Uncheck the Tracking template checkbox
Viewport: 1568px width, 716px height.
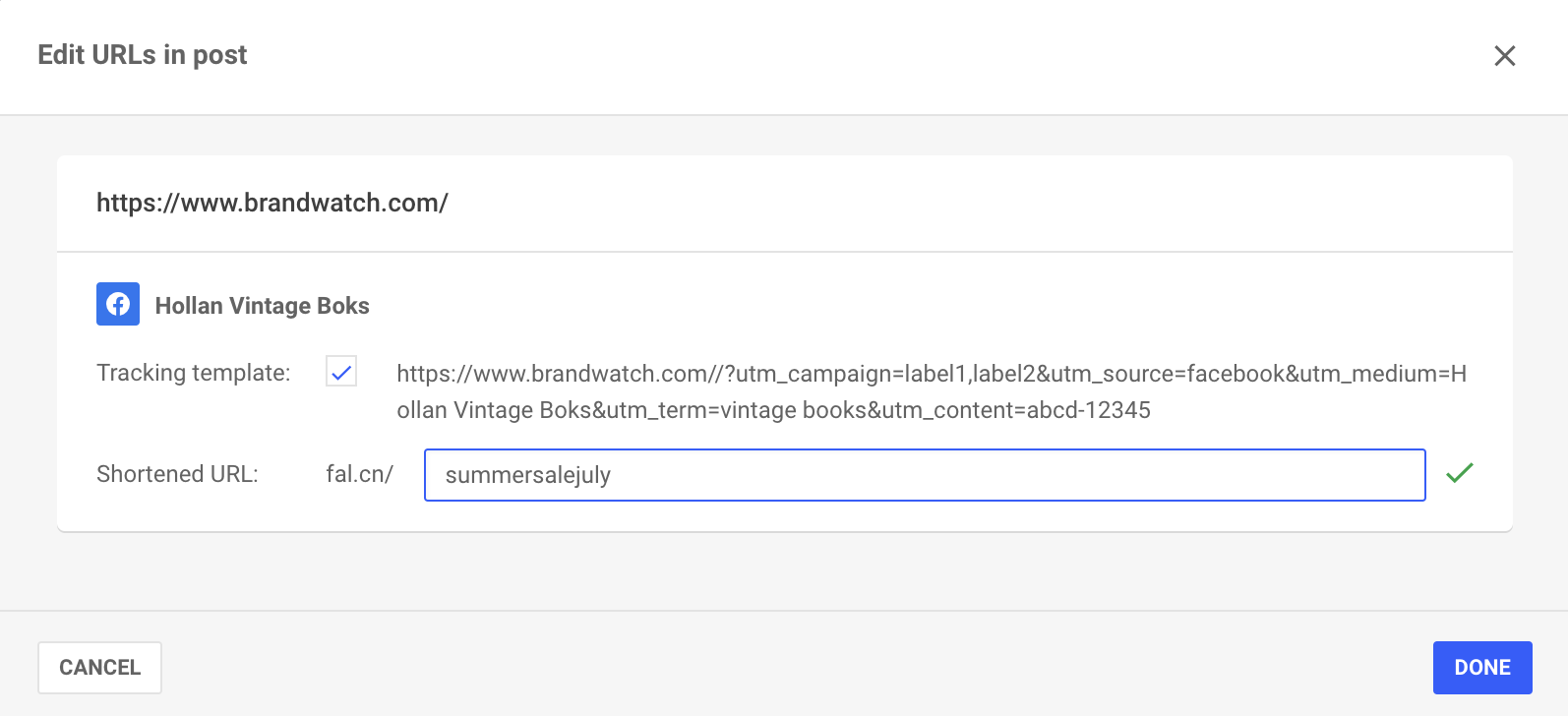click(x=341, y=372)
